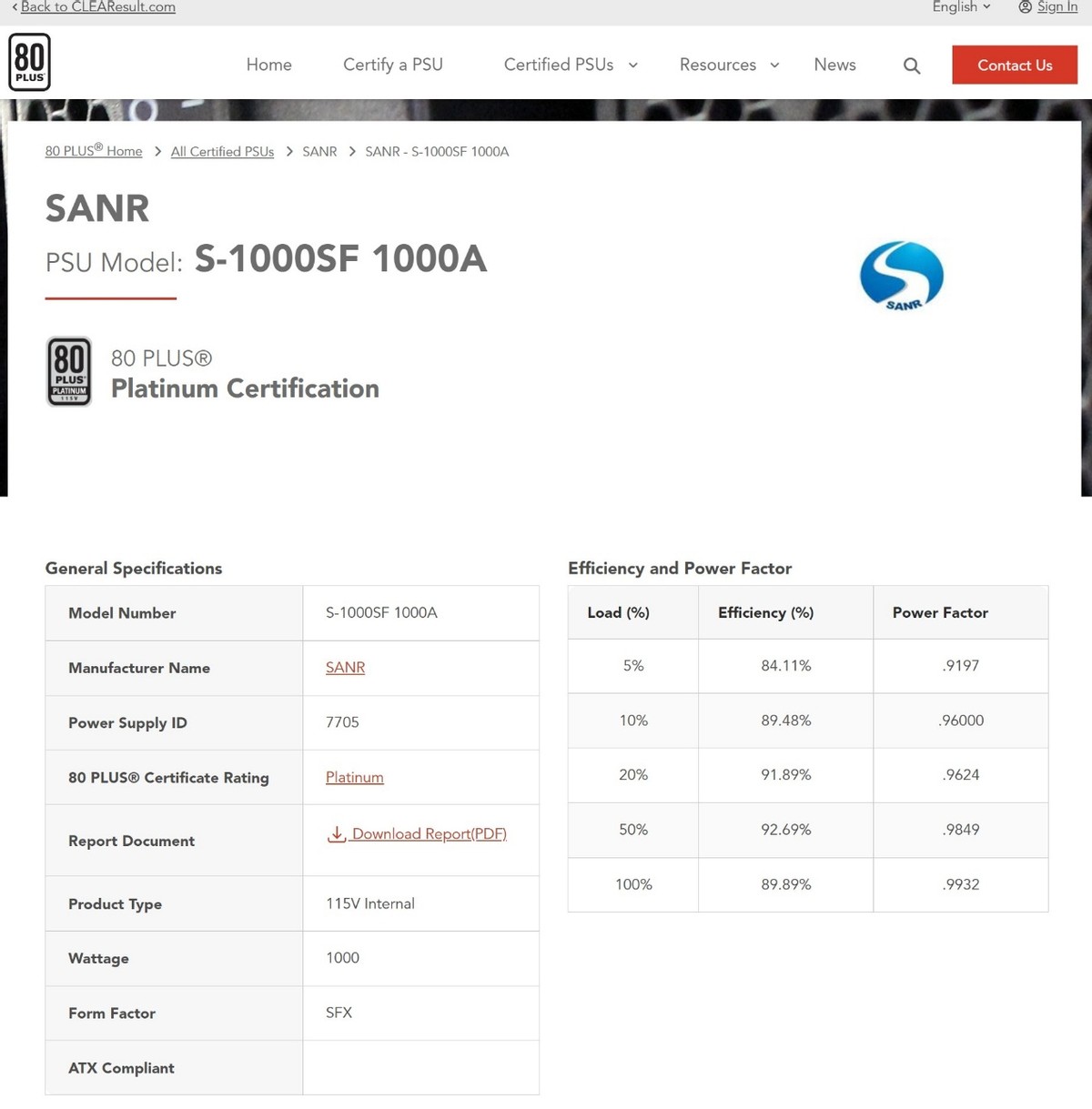
Task: Click the Model Number value S-1000SF 1000A
Action: coord(381,612)
